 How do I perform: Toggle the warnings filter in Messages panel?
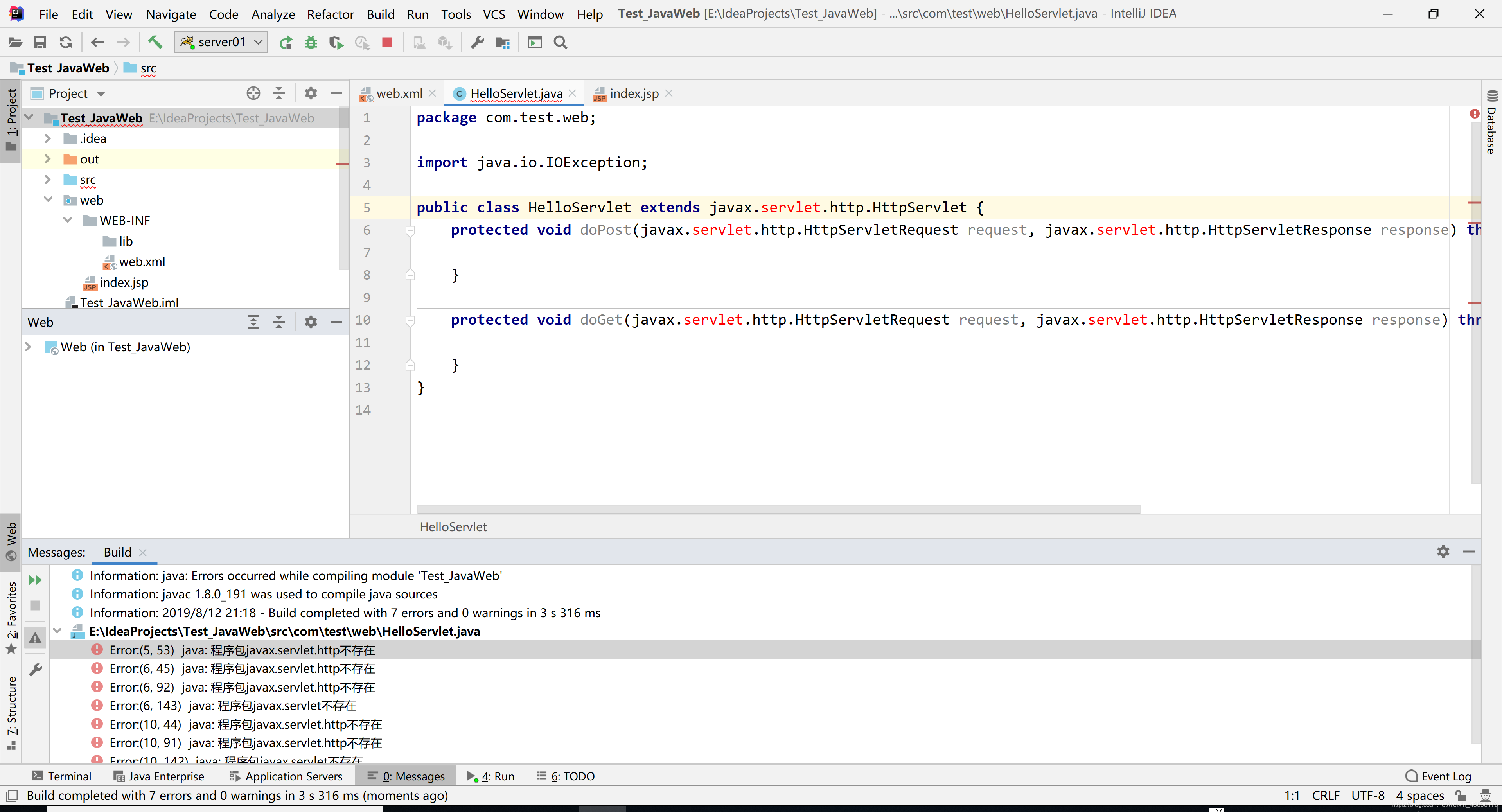[x=36, y=638]
